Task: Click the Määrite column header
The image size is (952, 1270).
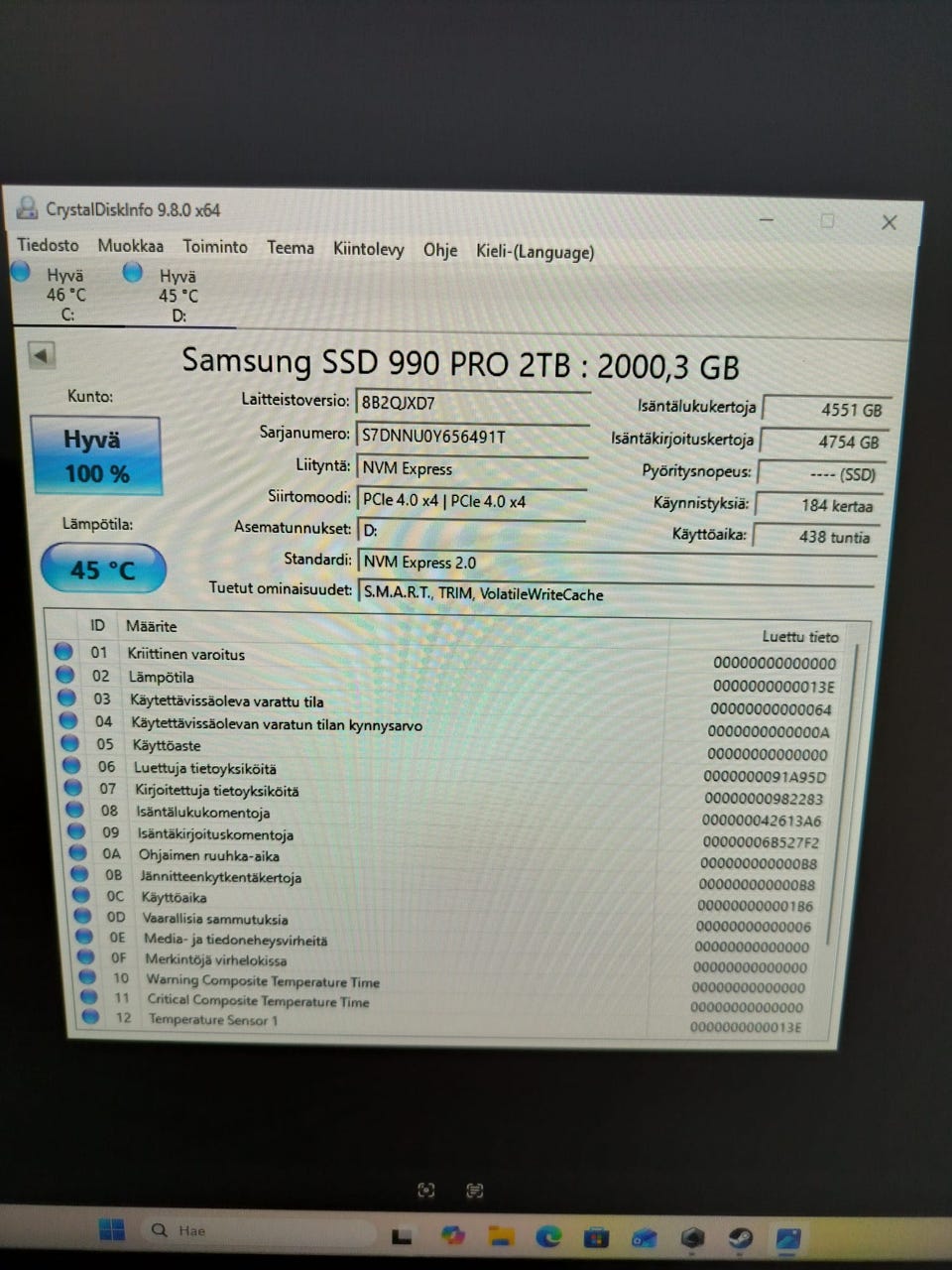Action: (151, 626)
